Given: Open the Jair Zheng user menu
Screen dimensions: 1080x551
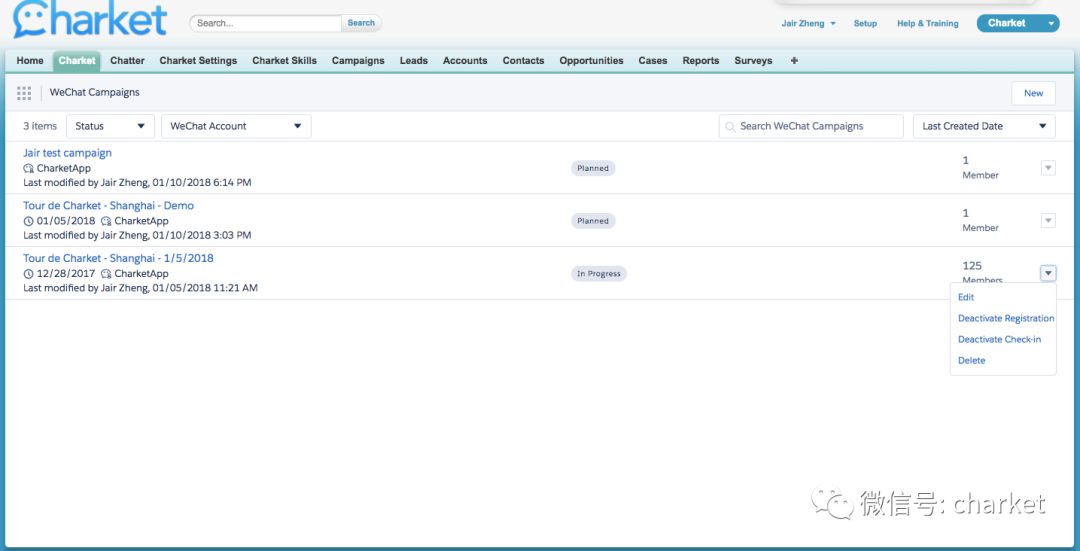Looking at the screenshot, I should (x=808, y=23).
